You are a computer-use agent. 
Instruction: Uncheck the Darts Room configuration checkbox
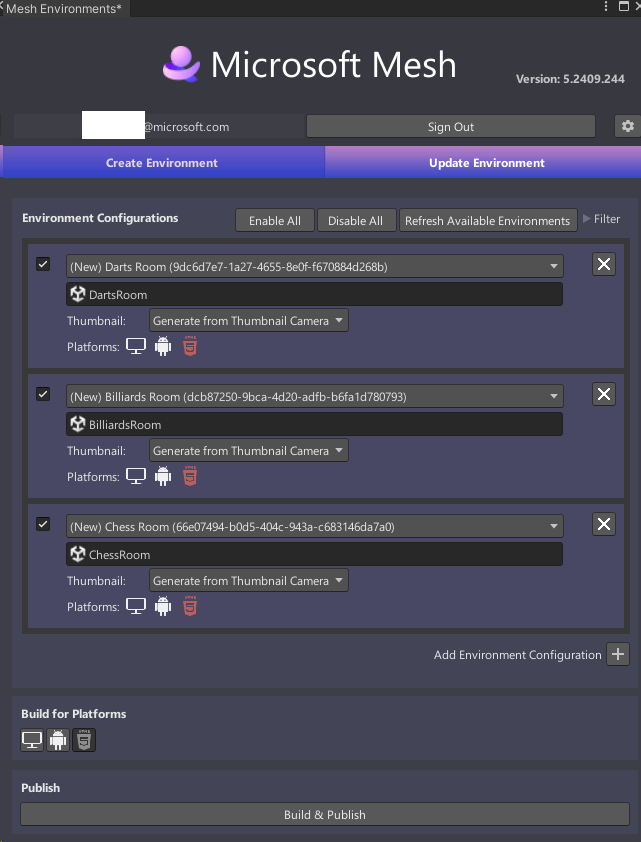pyautogui.click(x=43, y=264)
